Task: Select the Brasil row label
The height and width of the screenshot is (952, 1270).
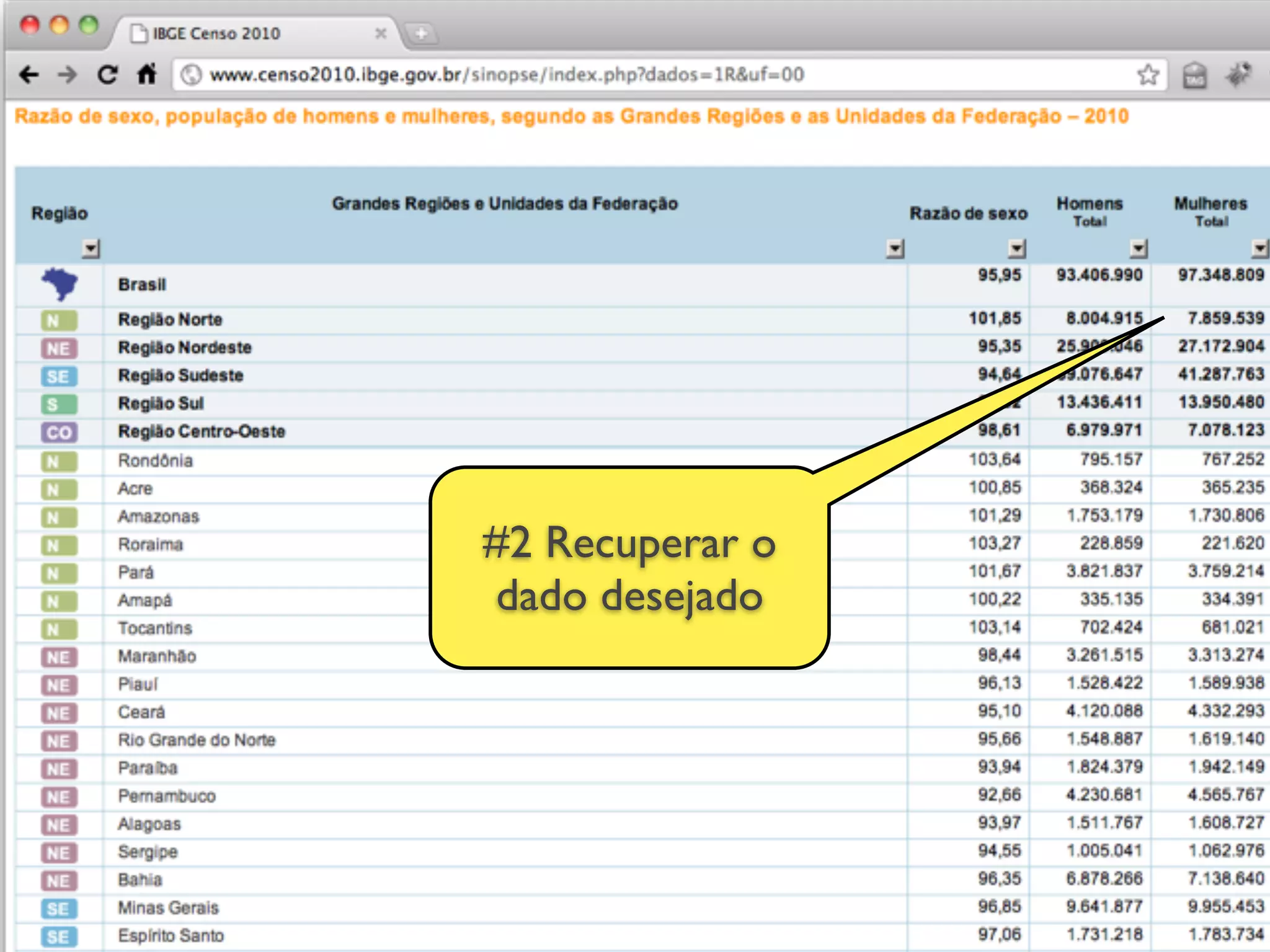Action: 142,284
